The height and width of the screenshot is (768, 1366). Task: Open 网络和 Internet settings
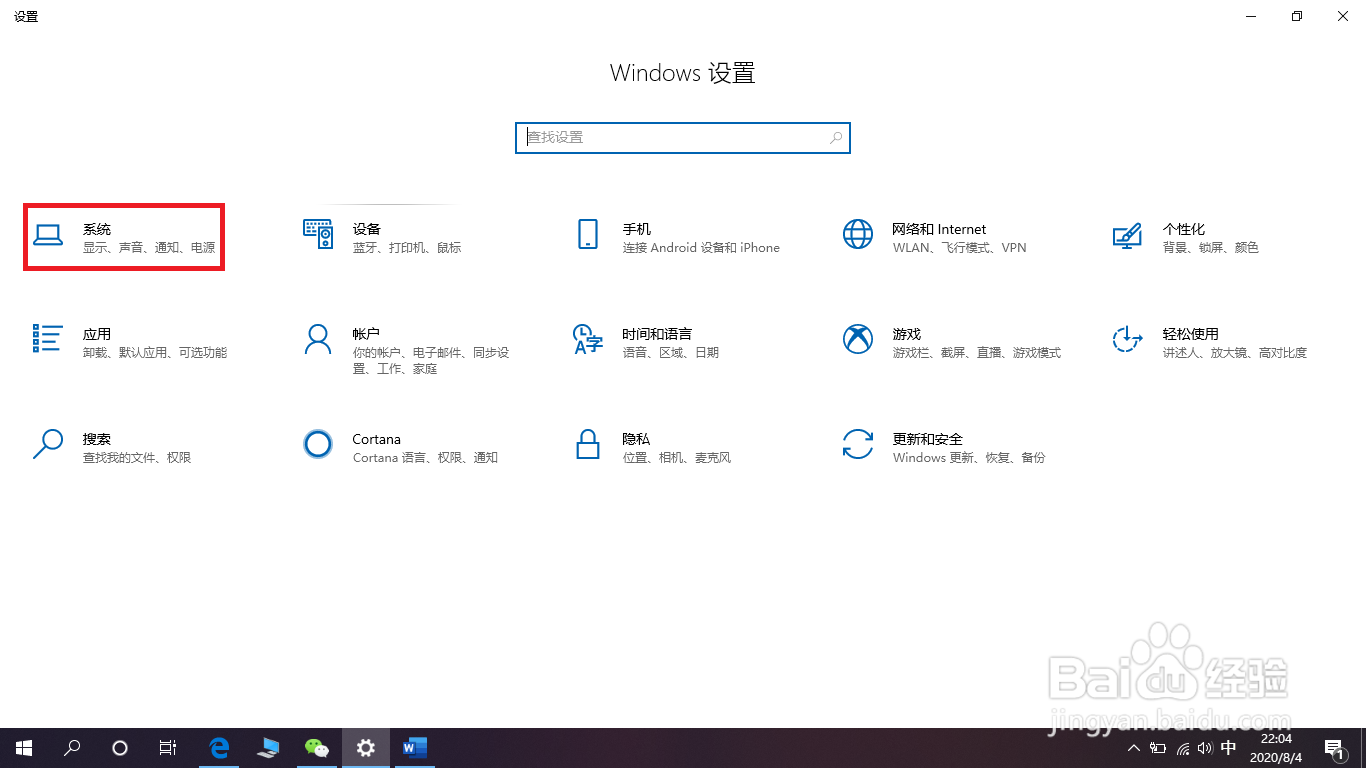point(935,237)
